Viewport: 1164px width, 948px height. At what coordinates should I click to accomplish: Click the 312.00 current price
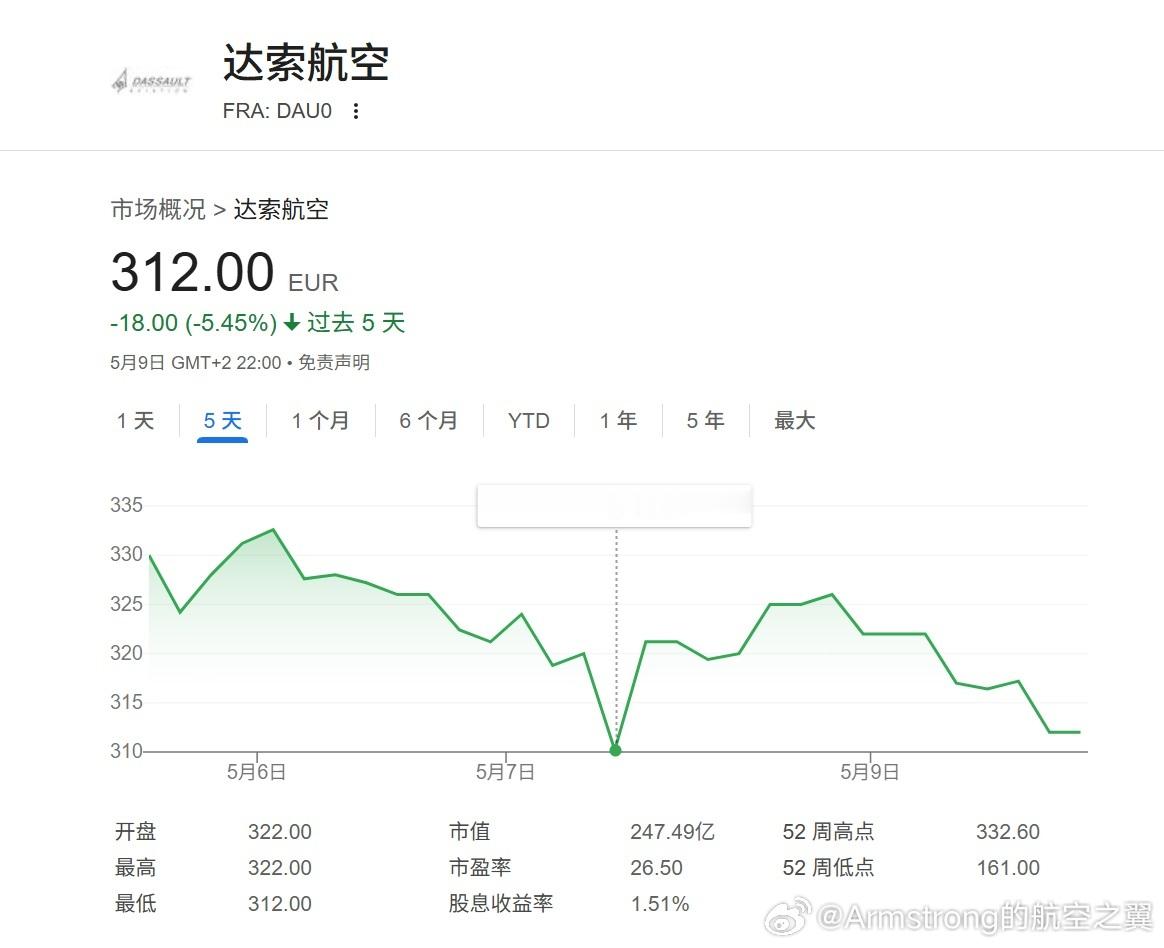(193, 272)
